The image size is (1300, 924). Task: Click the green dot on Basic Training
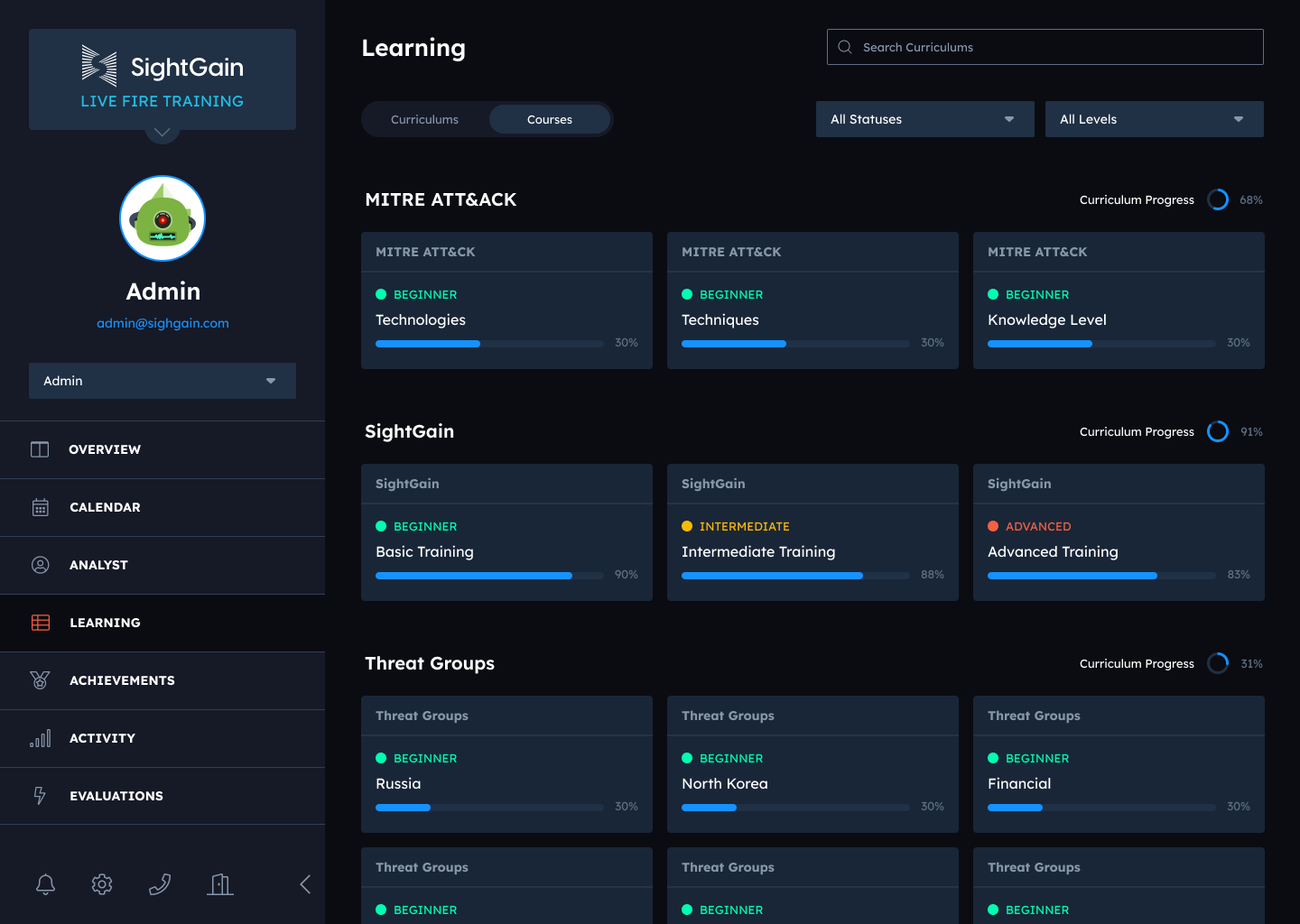click(381, 526)
